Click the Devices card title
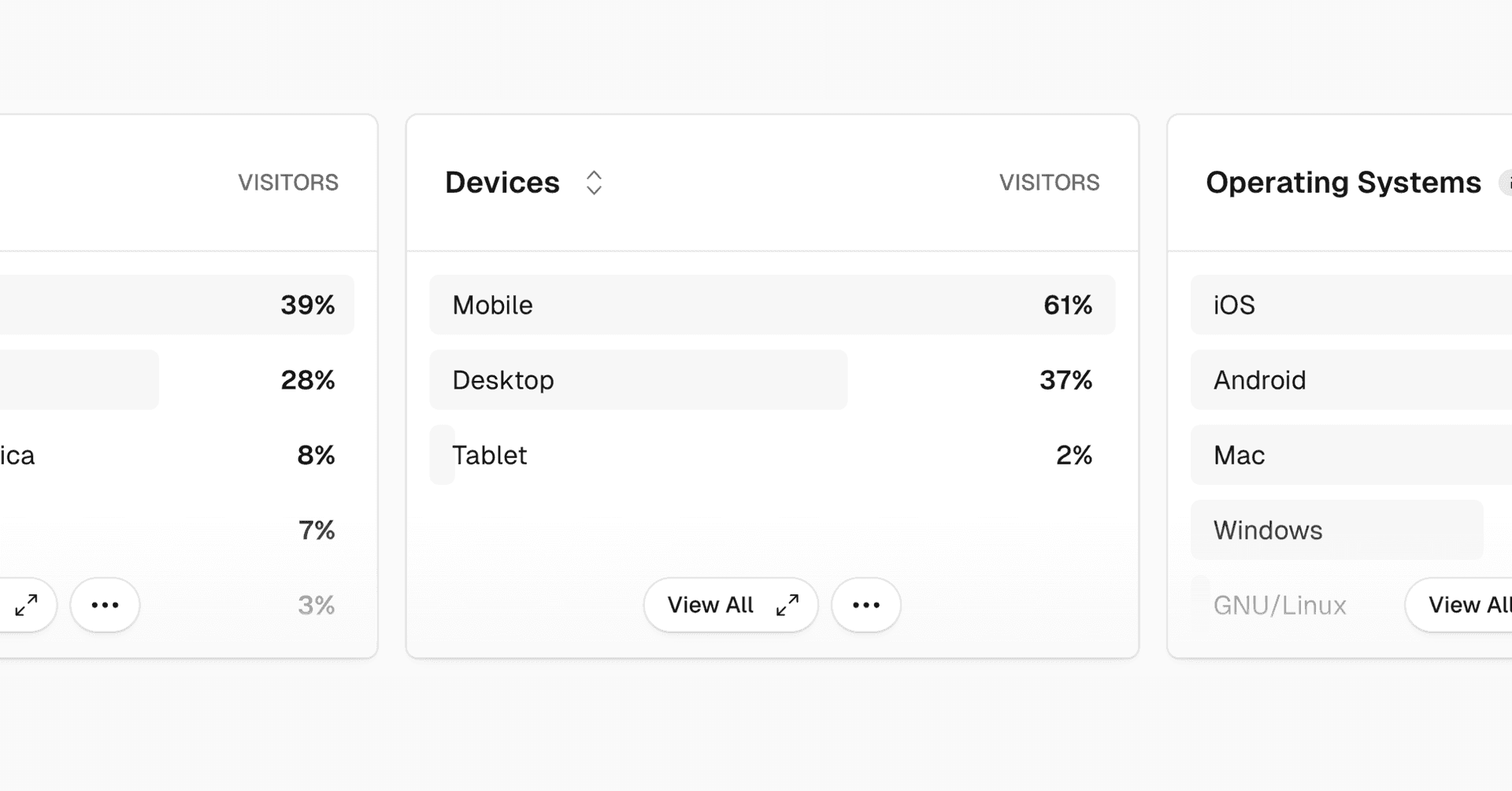 (502, 183)
